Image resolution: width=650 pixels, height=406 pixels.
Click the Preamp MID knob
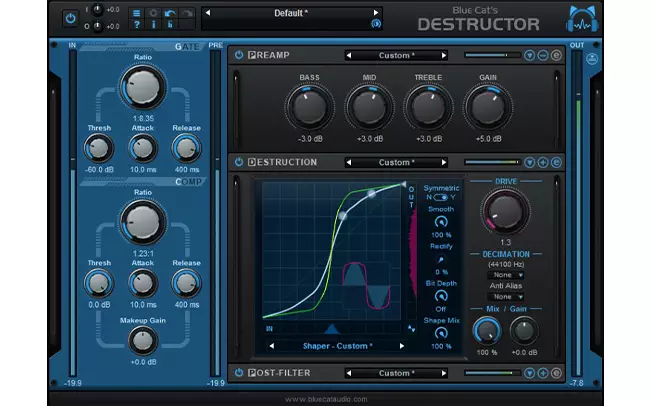369,107
